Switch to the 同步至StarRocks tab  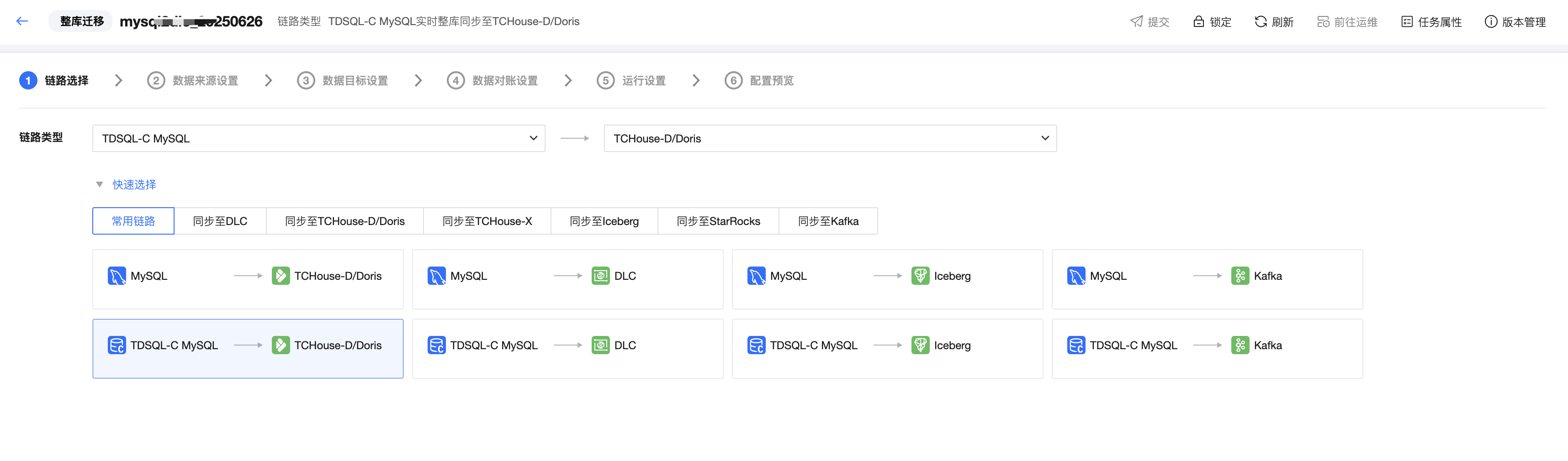point(718,221)
